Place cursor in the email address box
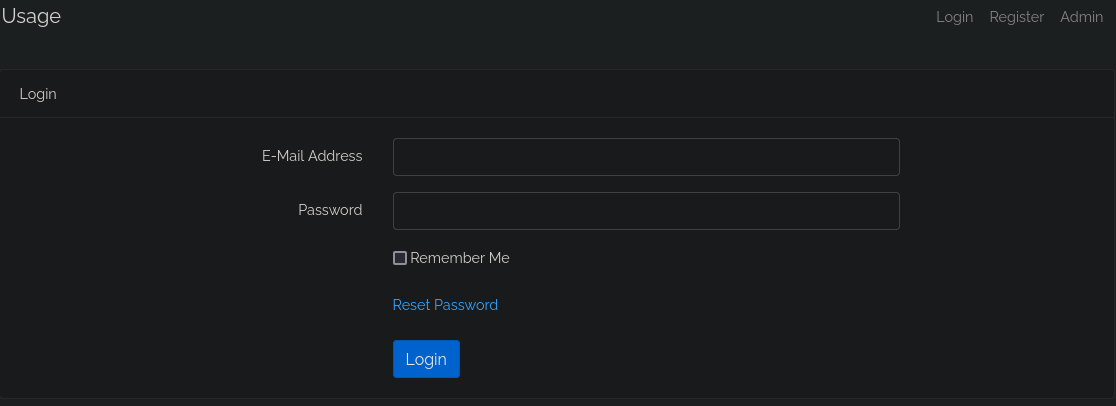This screenshot has width=1116, height=406. [x=646, y=157]
